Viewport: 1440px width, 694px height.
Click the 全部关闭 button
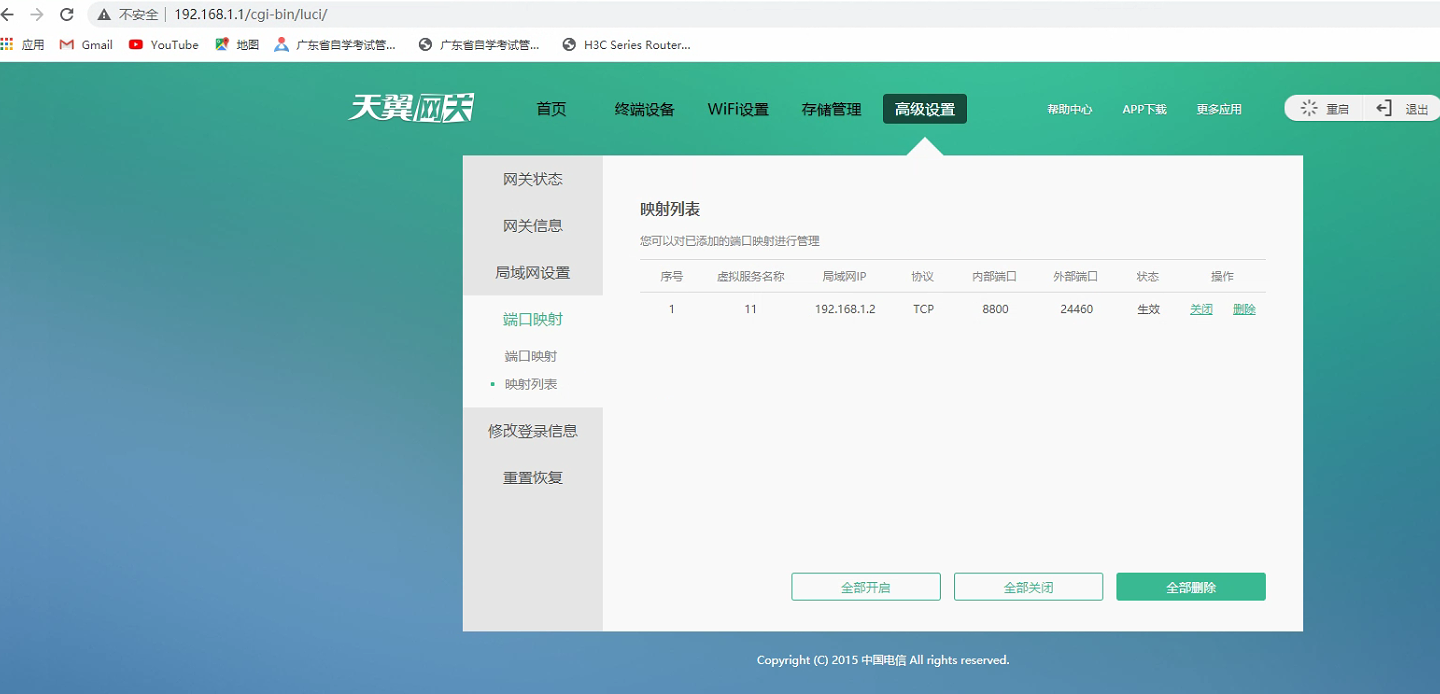[x=1029, y=587]
